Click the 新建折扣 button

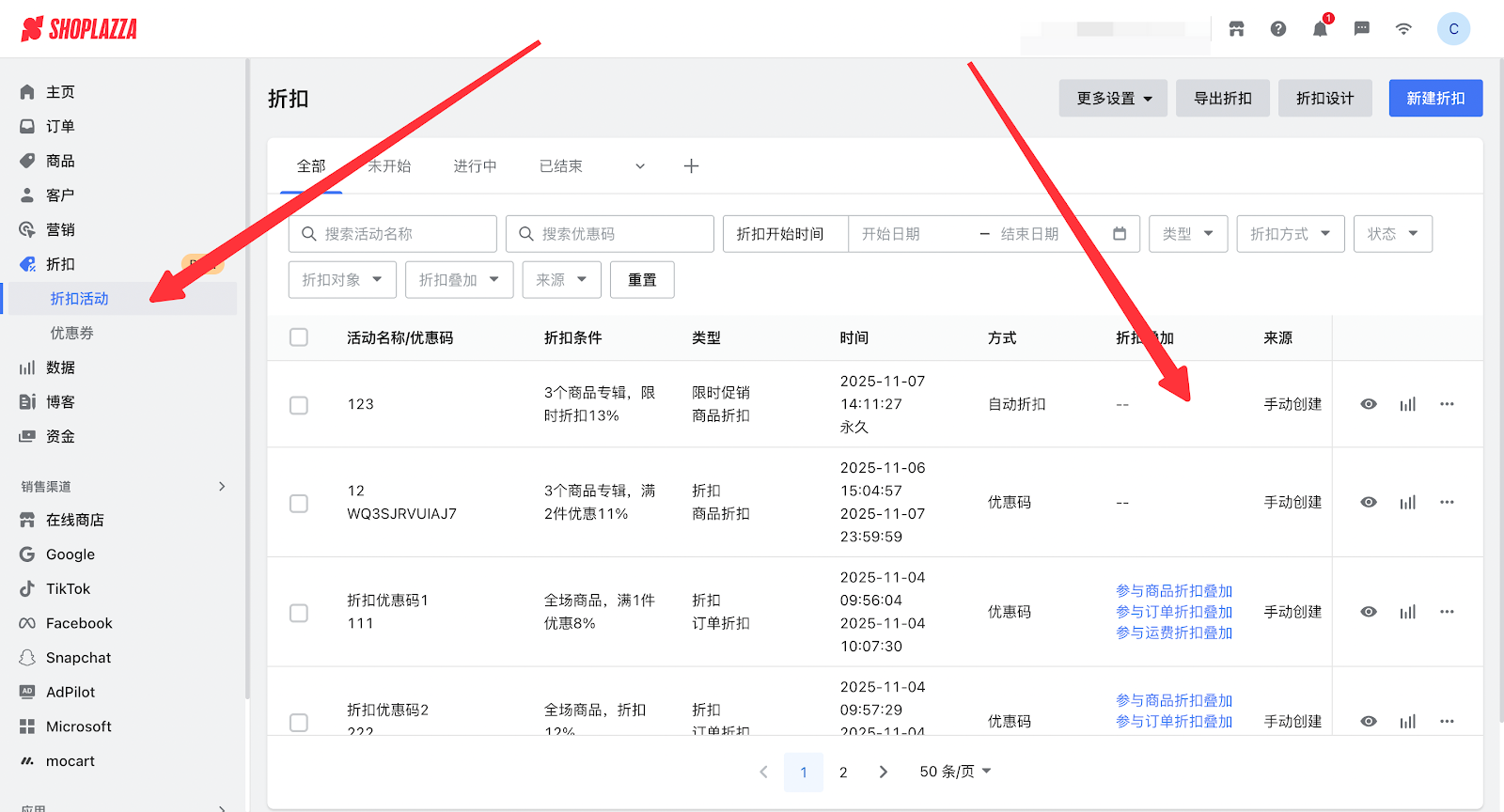1435,99
